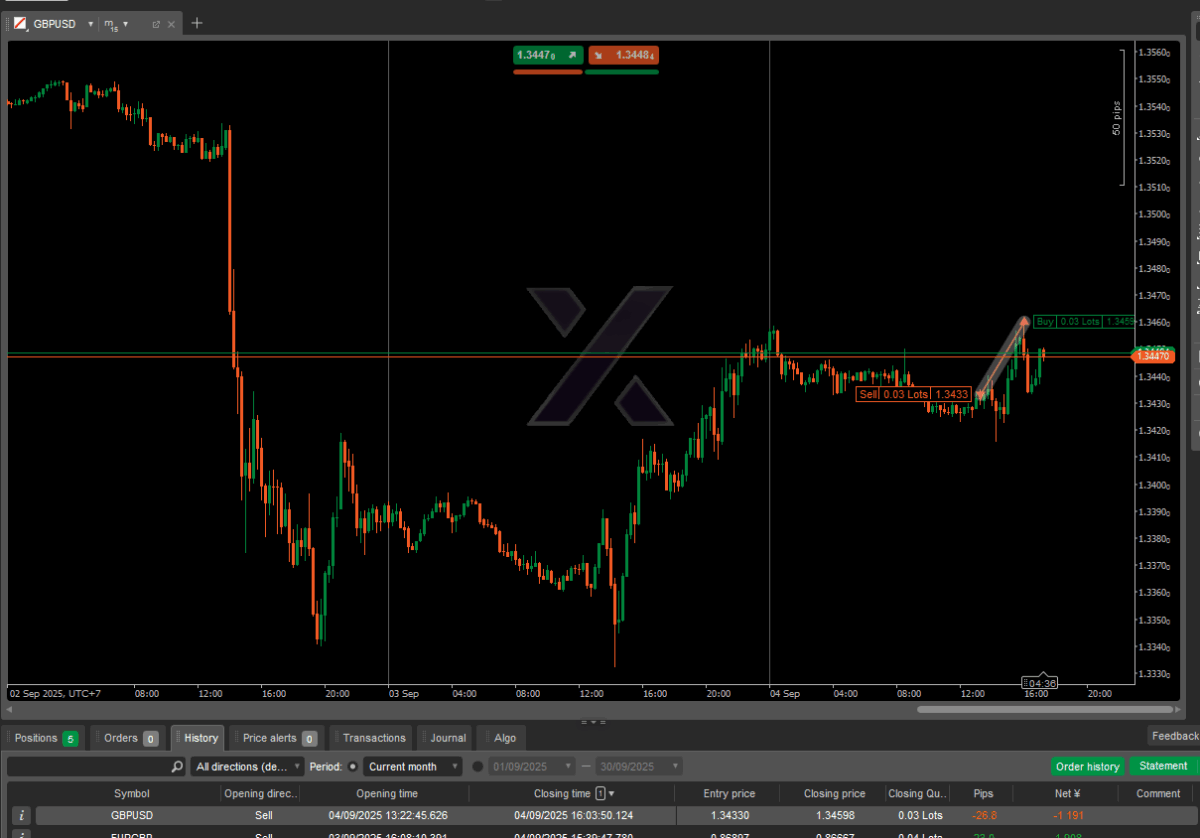Screen dimensions: 1200x838
Task: Click the Statement button
Action: [1163, 767]
